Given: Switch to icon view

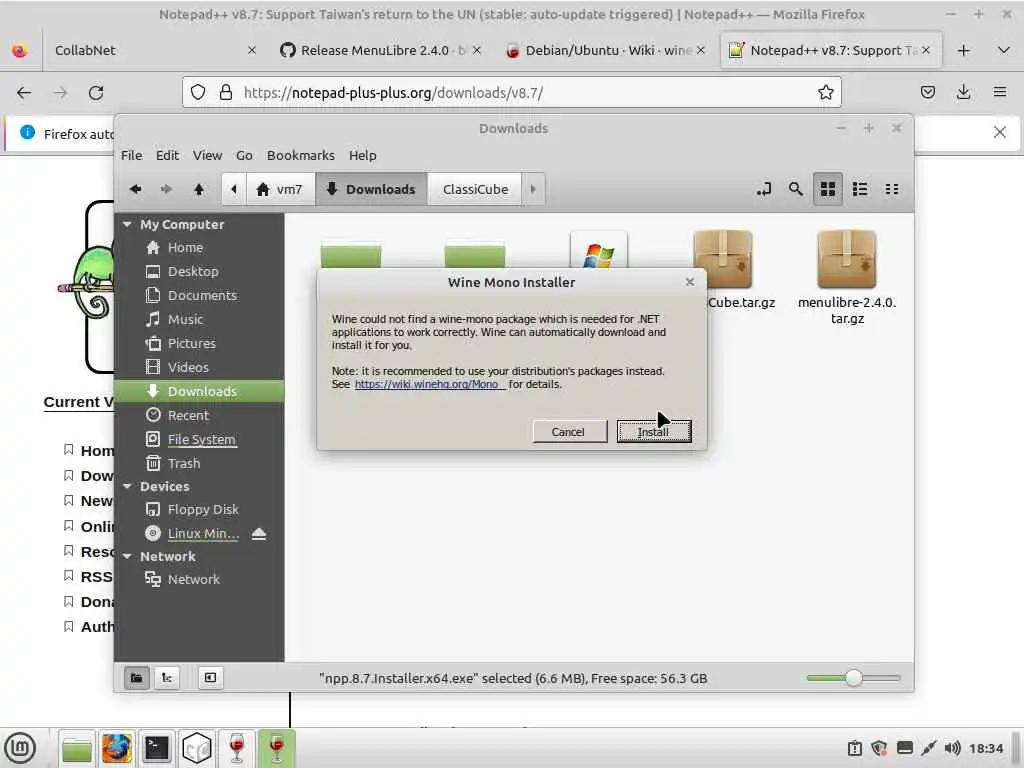Looking at the screenshot, I should [827, 189].
